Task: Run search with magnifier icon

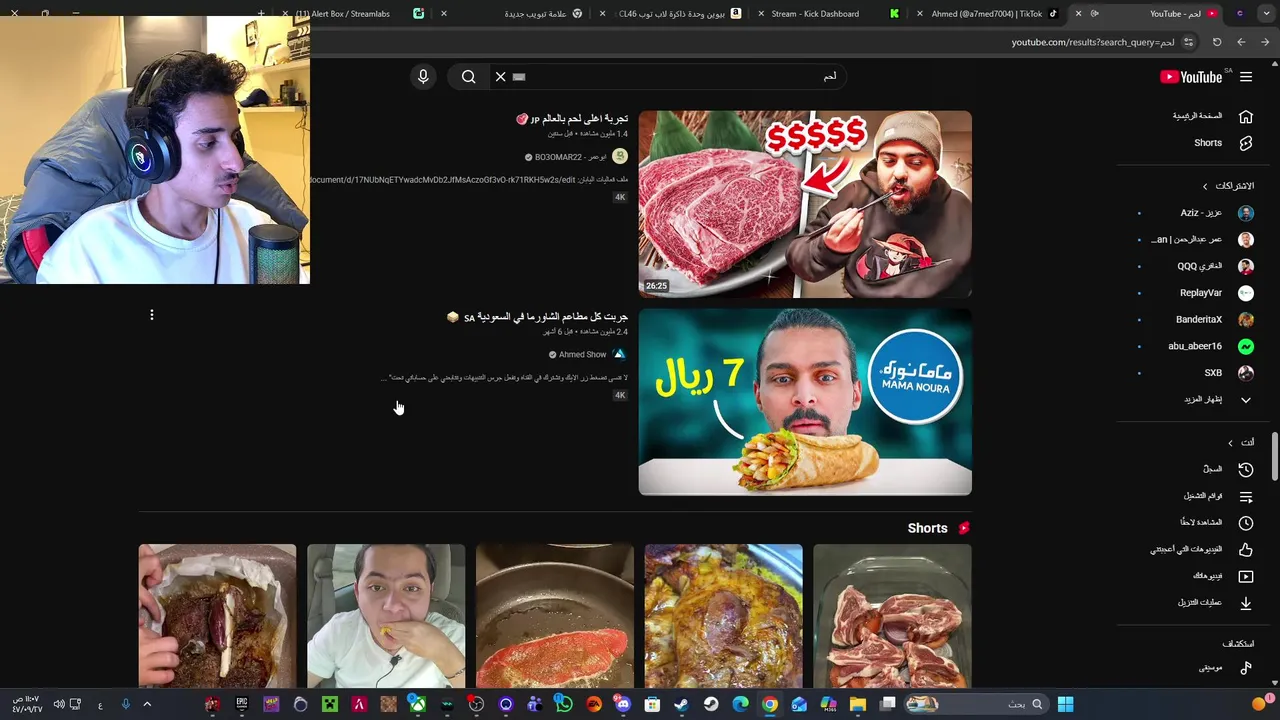Action: point(468,77)
